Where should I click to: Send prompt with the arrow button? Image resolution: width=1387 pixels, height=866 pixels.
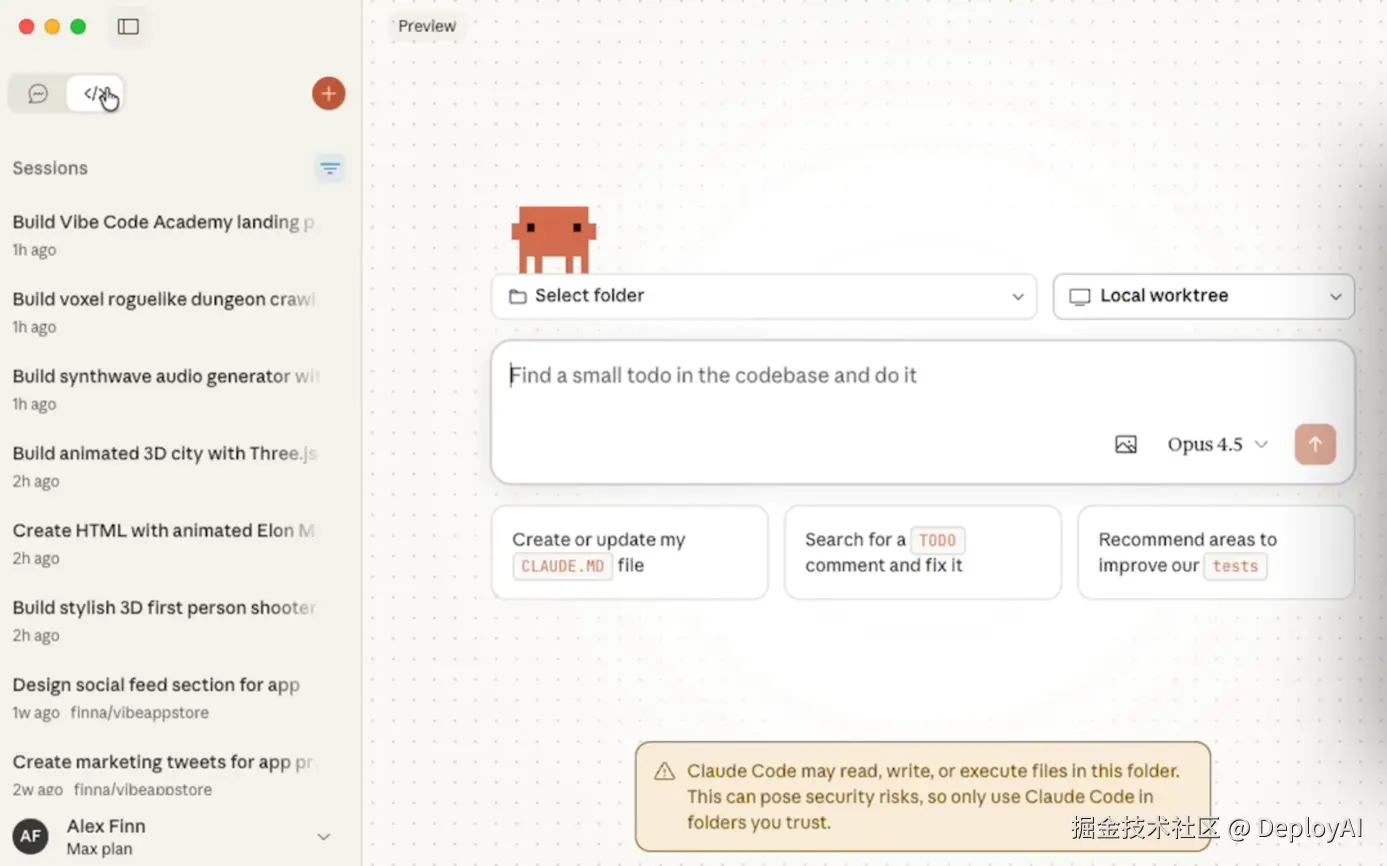click(1315, 445)
